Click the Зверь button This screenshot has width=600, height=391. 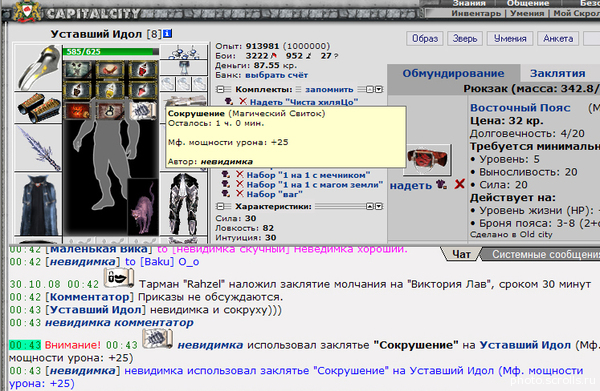465,39
